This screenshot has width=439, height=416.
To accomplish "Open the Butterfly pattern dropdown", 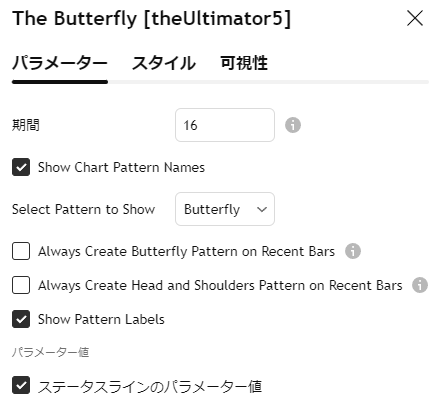I will point(225,209).
